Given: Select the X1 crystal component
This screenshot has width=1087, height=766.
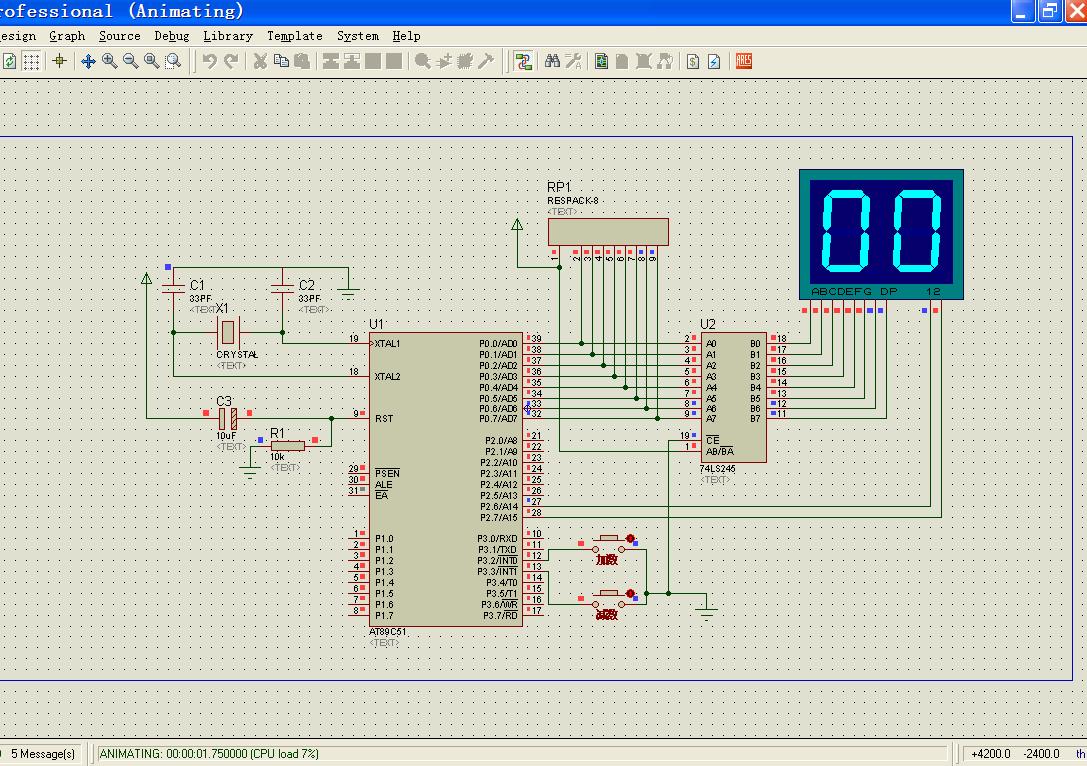Looking at the screenshot, I should pyautogui.click(x=227, y=333).
